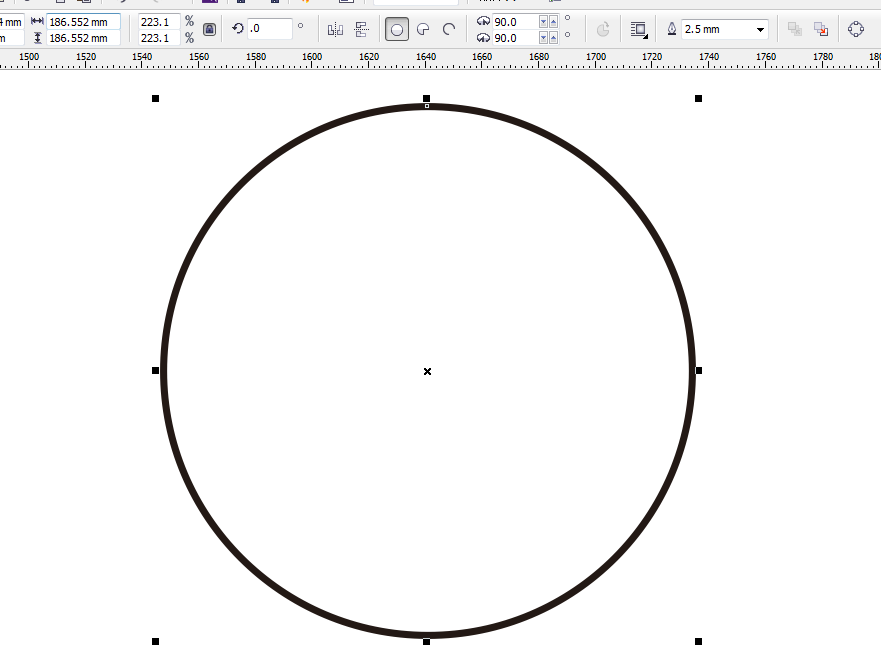This screenshot has height=656, width=881.
Task: Open the outline width 2.5 mm dropdown
Action: tap(760, 29)
